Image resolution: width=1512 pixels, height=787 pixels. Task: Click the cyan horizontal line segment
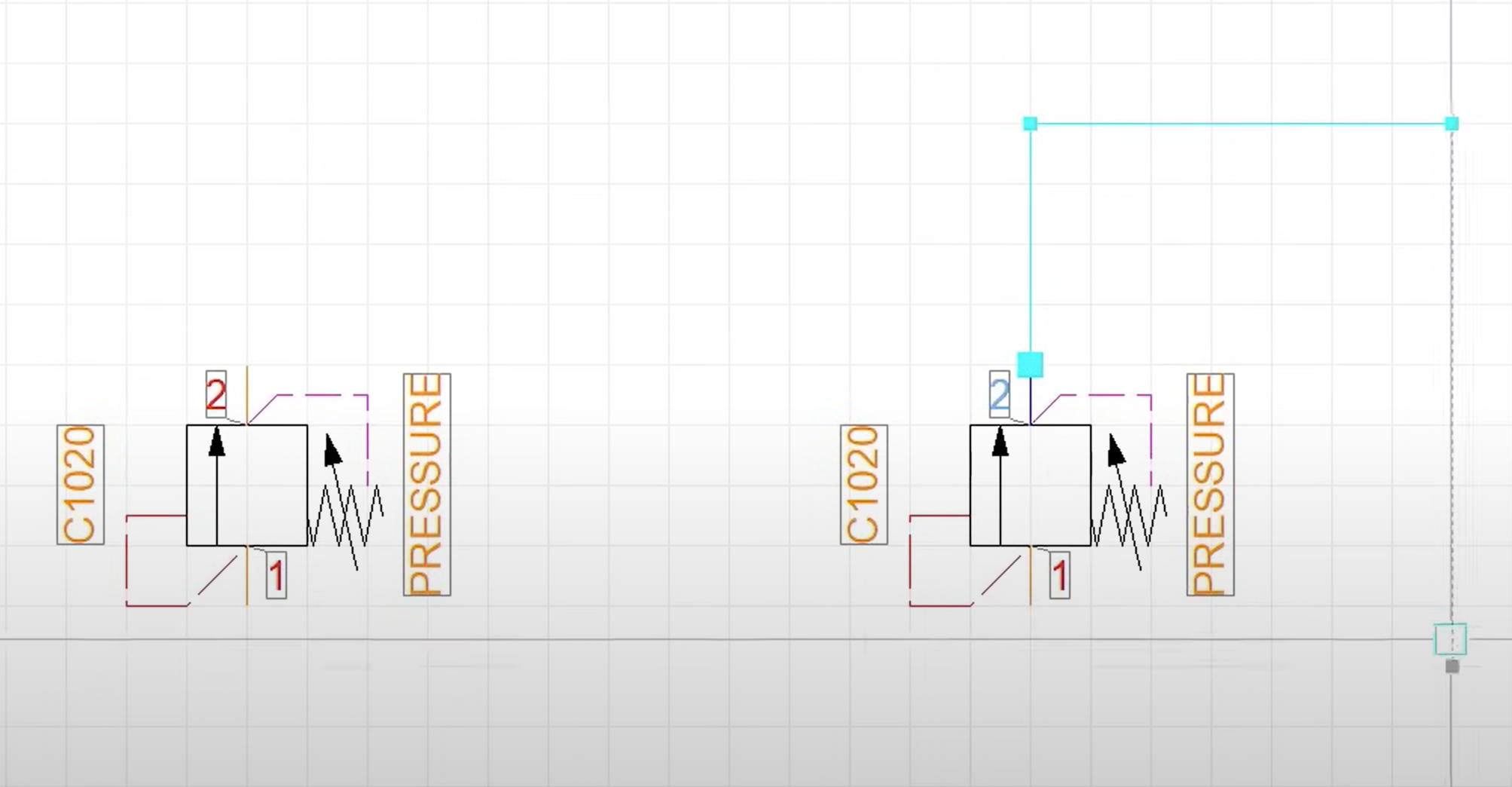click(1241, 124)
